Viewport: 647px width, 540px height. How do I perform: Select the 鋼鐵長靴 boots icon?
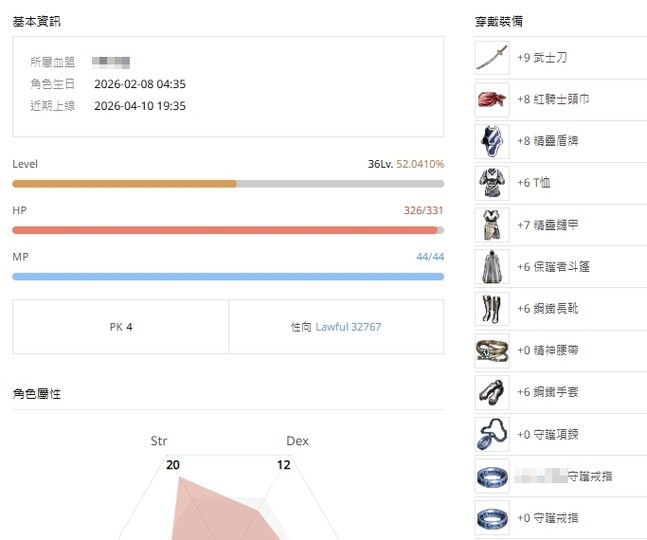[x=492, y=309]
